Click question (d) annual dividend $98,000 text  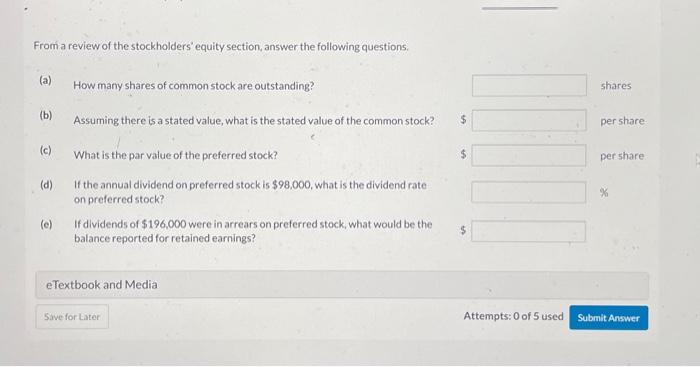point(250,192)
